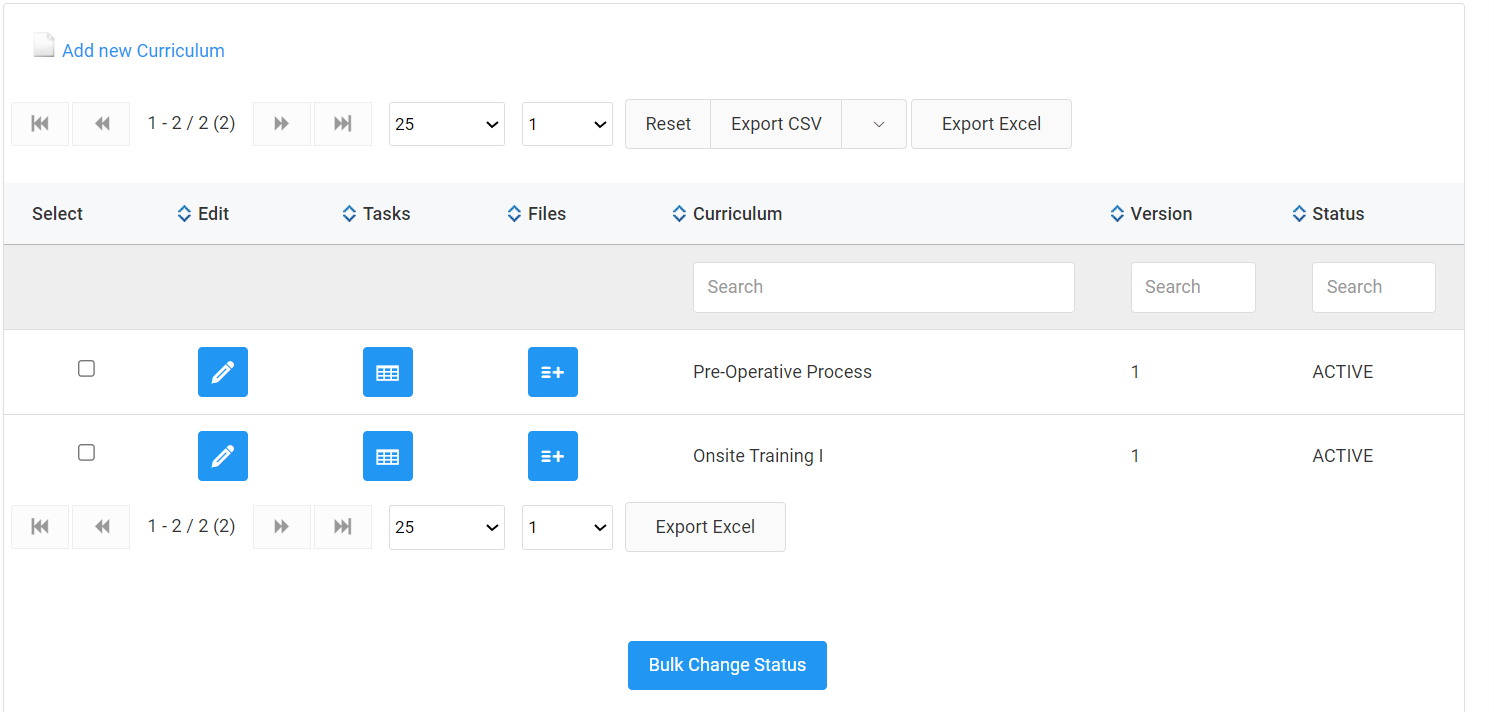The image size is (1494, 712).
Task: Click the document icon beside Add new Curriculum
Action: (x=44, y=46)
